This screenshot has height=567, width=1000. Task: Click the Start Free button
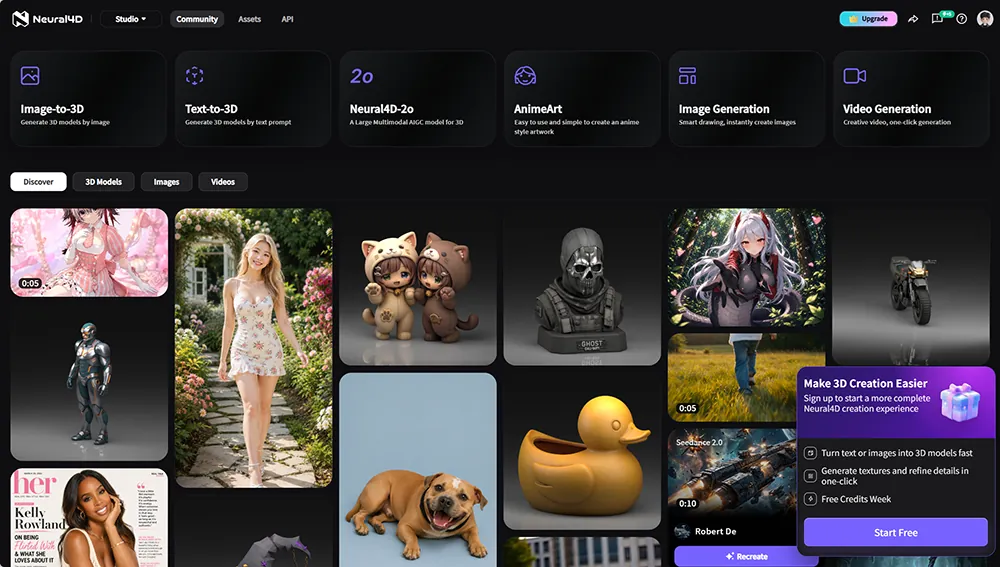pos(895,532)
